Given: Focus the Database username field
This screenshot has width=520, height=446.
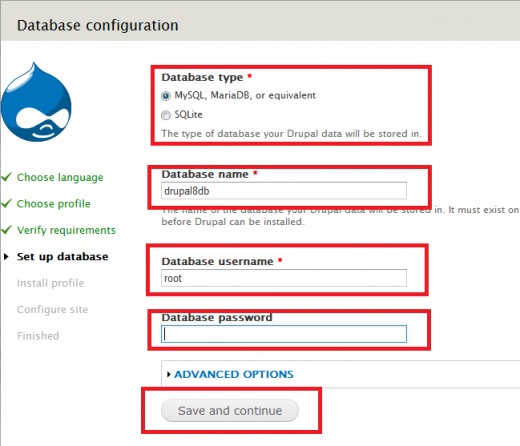Looking at the screenshot, I should click(x=284, y=278).
